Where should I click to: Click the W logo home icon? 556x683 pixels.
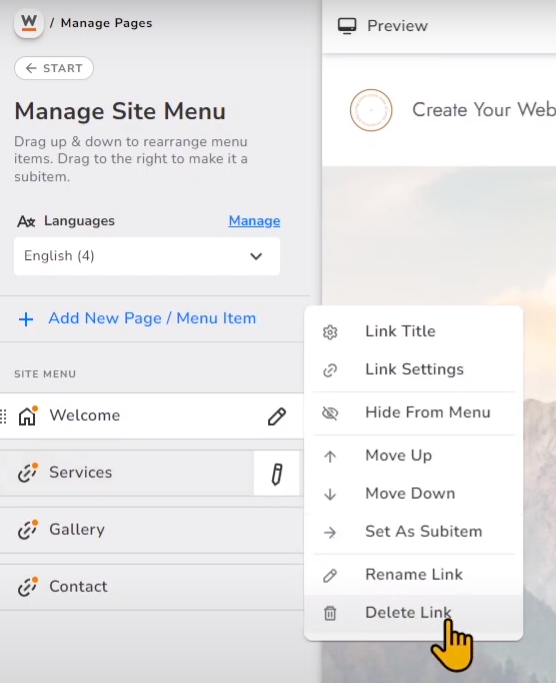pyautogui.click(x=29, y=23)
